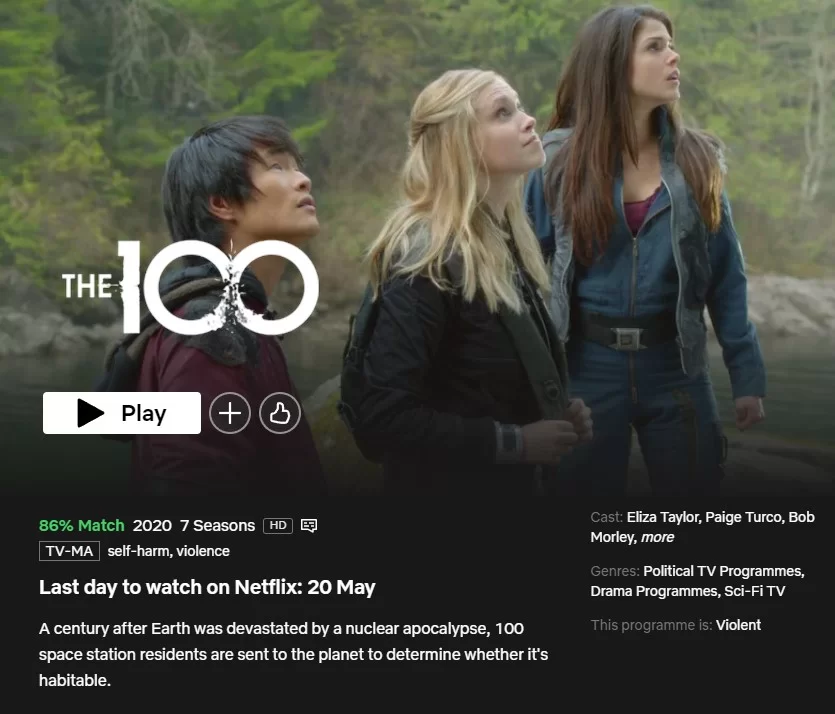Expand the cast list via more
Viewport: 835px width, 714px height.
coord(658,537)
